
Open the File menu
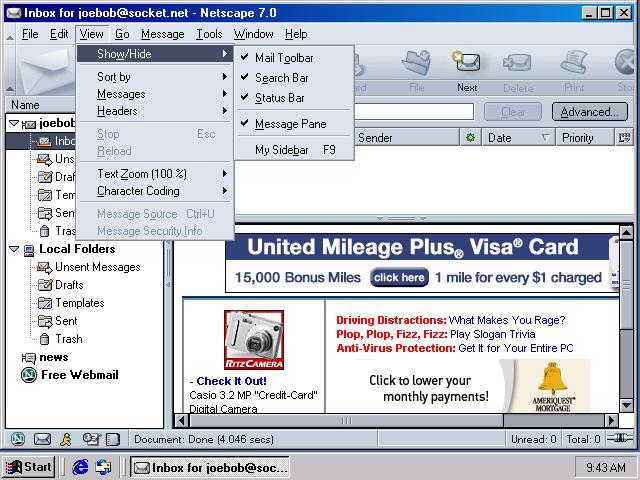(x=30, y=34)
